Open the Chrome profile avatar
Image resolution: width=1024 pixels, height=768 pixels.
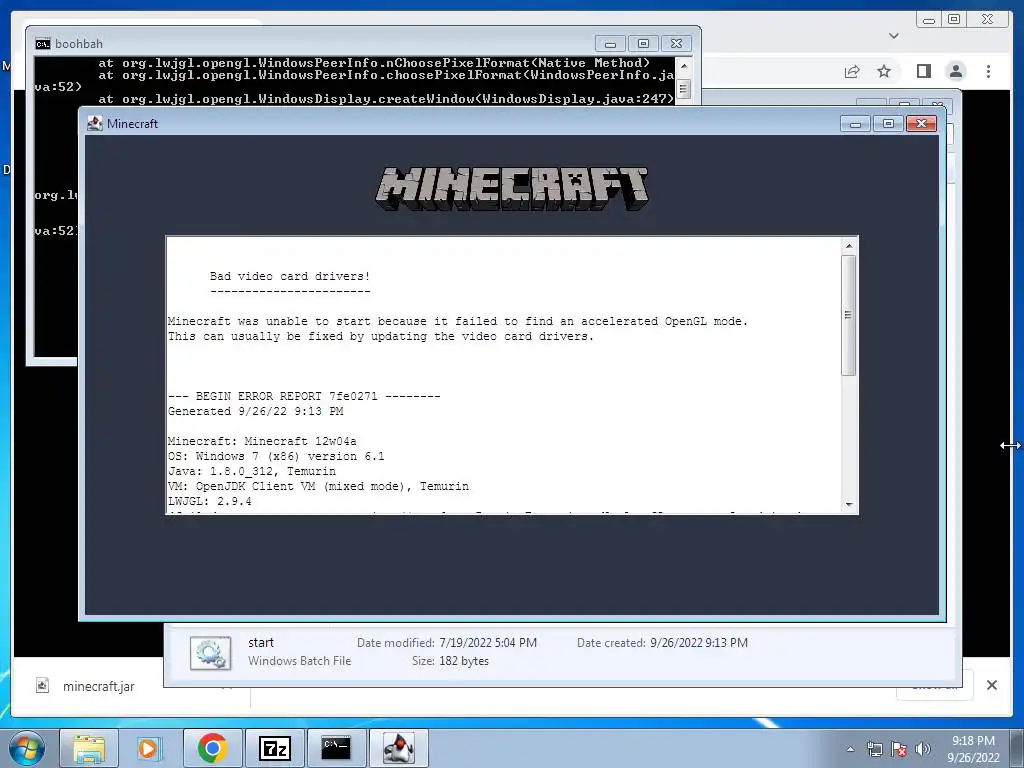pyautogui.click(x=955, y=71)
